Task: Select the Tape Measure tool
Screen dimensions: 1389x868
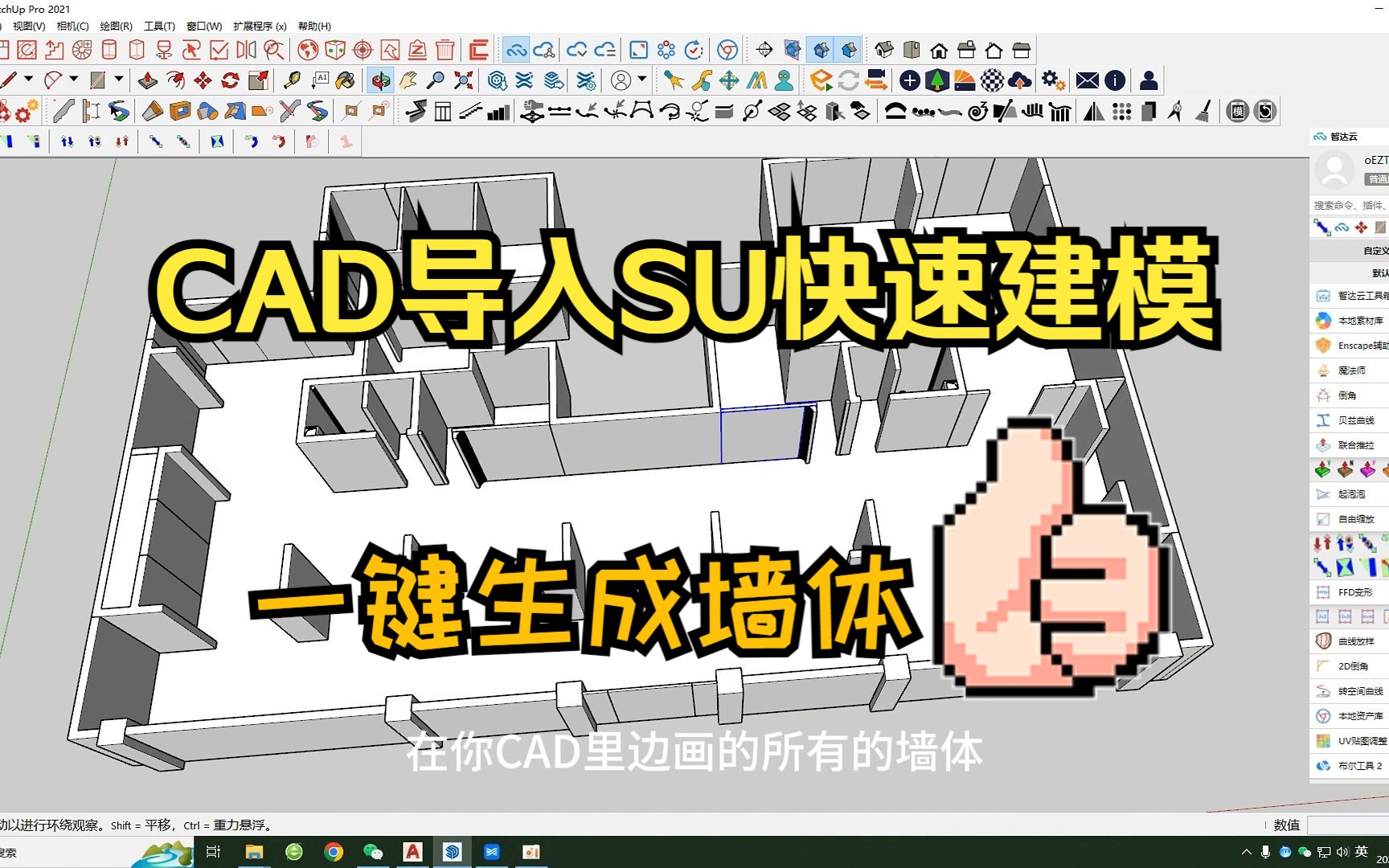Action: click(x=291, y=80)
